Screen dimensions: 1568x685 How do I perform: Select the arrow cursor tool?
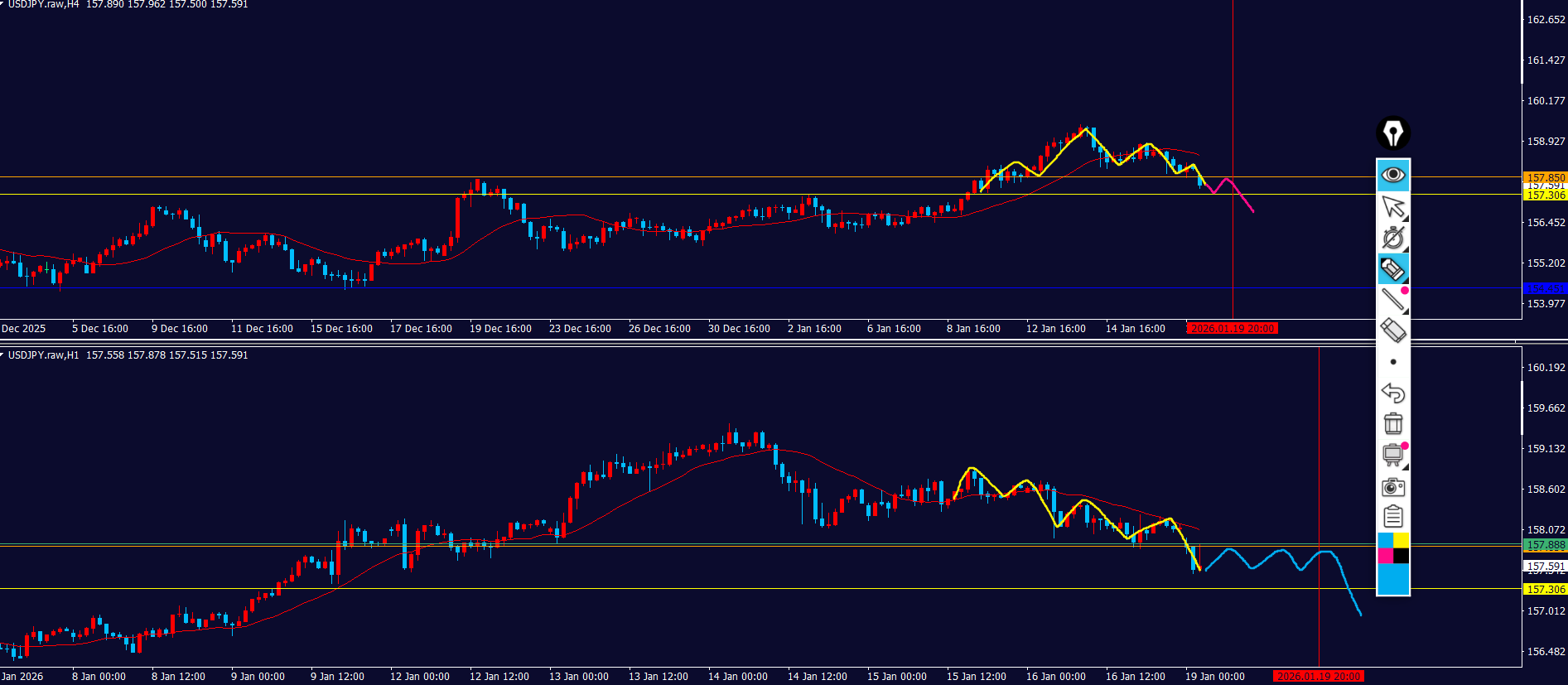[x=1393, y=206]
